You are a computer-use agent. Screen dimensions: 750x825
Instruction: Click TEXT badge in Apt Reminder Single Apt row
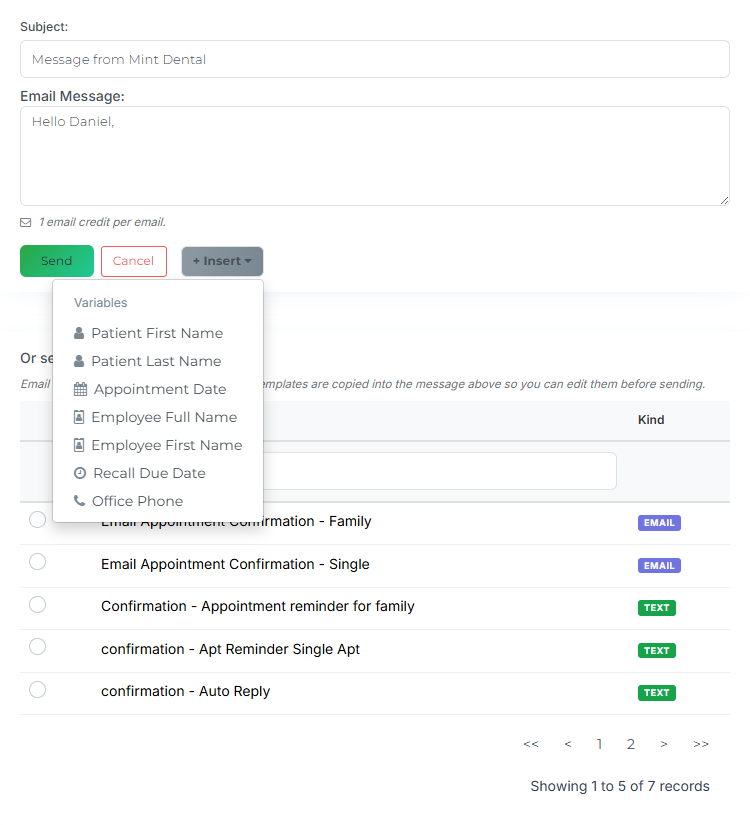tap(656, 650)
